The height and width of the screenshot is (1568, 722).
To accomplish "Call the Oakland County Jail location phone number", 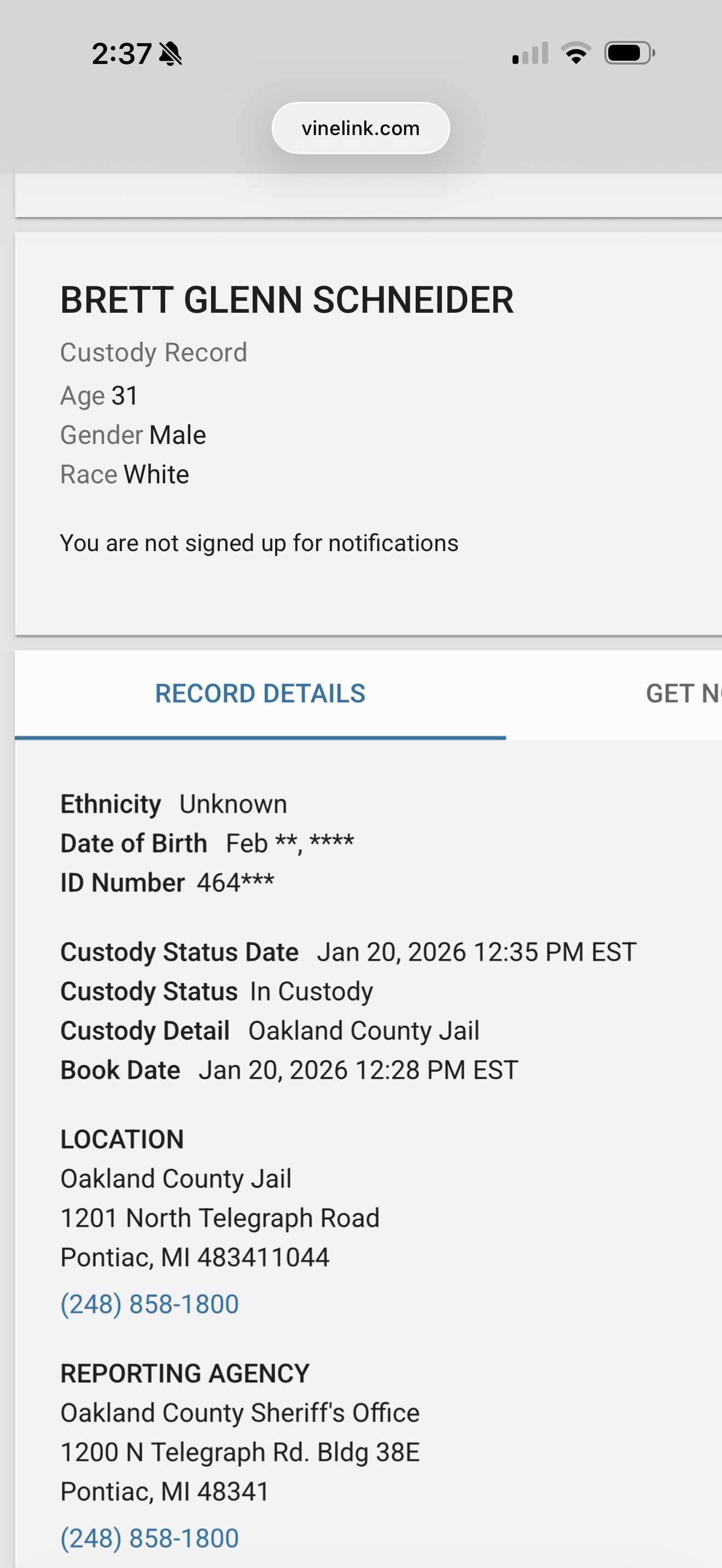I will 150,1304.
